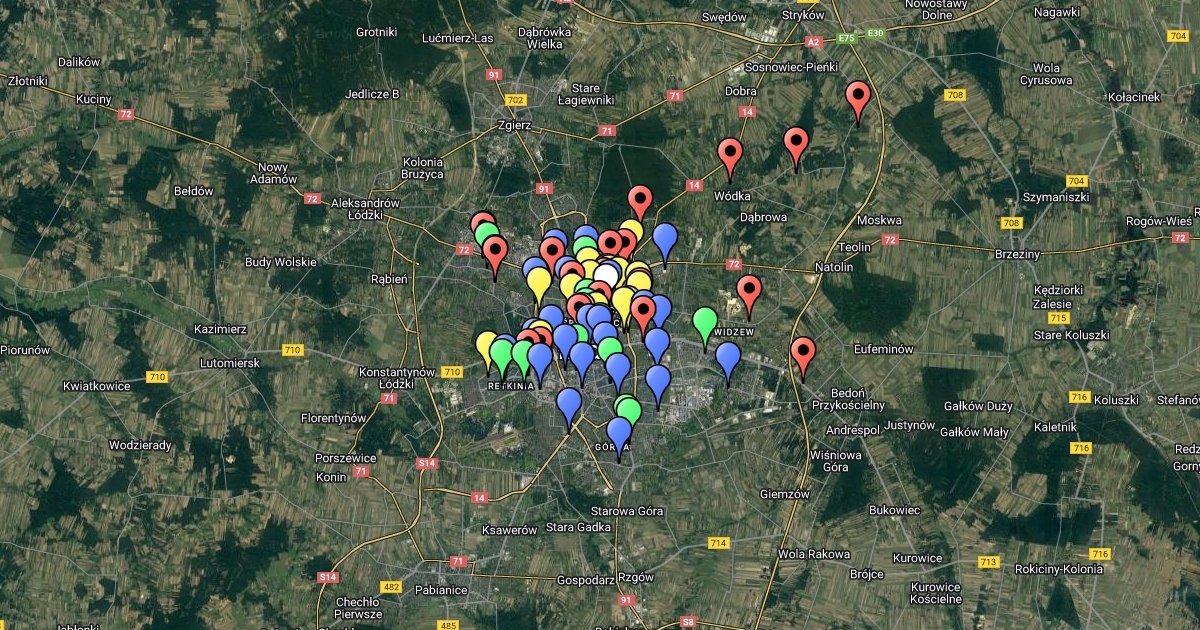The height and width of the screenshot is (630, 1200).
Task: Click the Kwiatkowice label
Action: click(98, 385)
